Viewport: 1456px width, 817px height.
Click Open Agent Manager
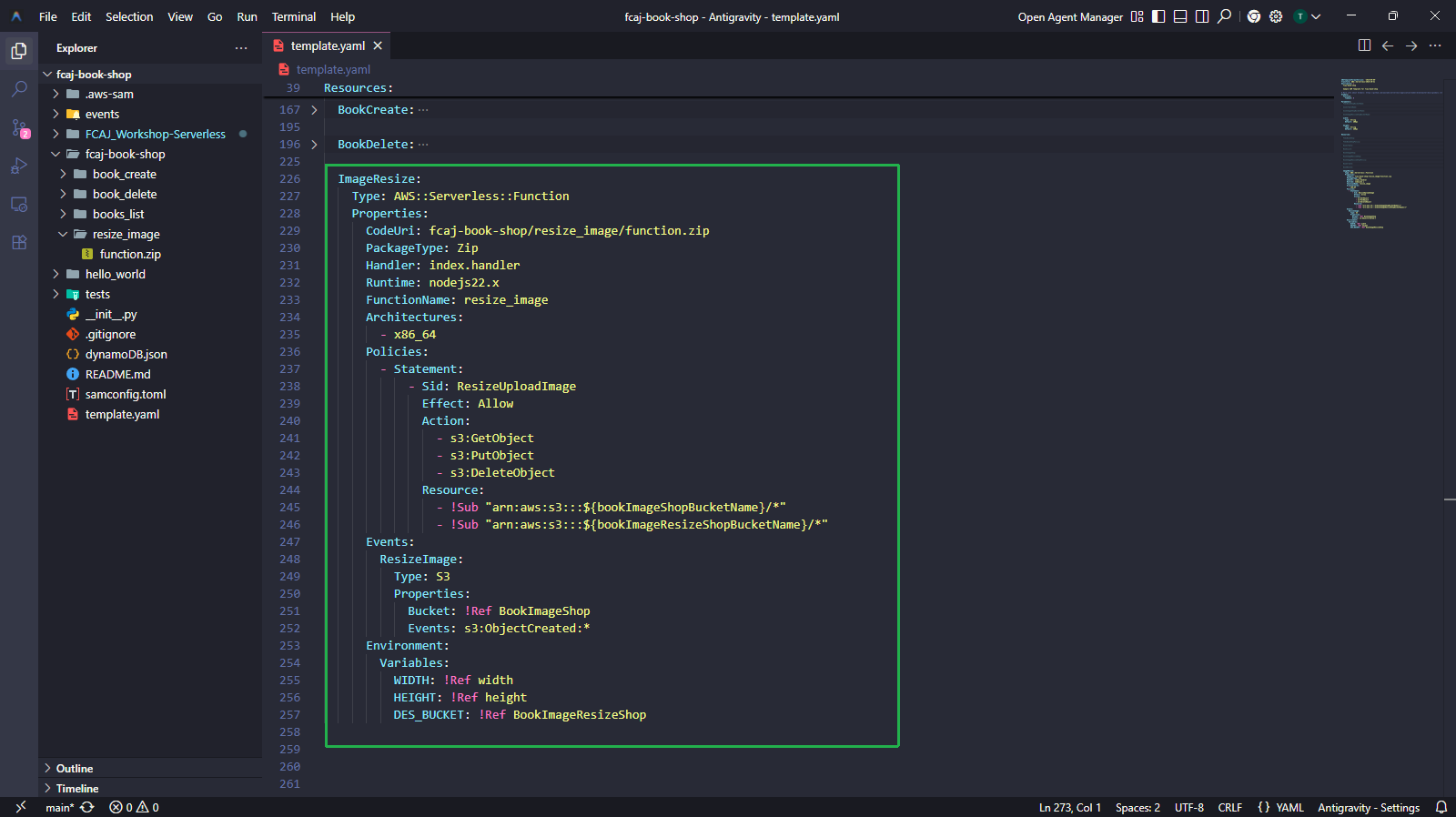click(x=1070, y=17)
